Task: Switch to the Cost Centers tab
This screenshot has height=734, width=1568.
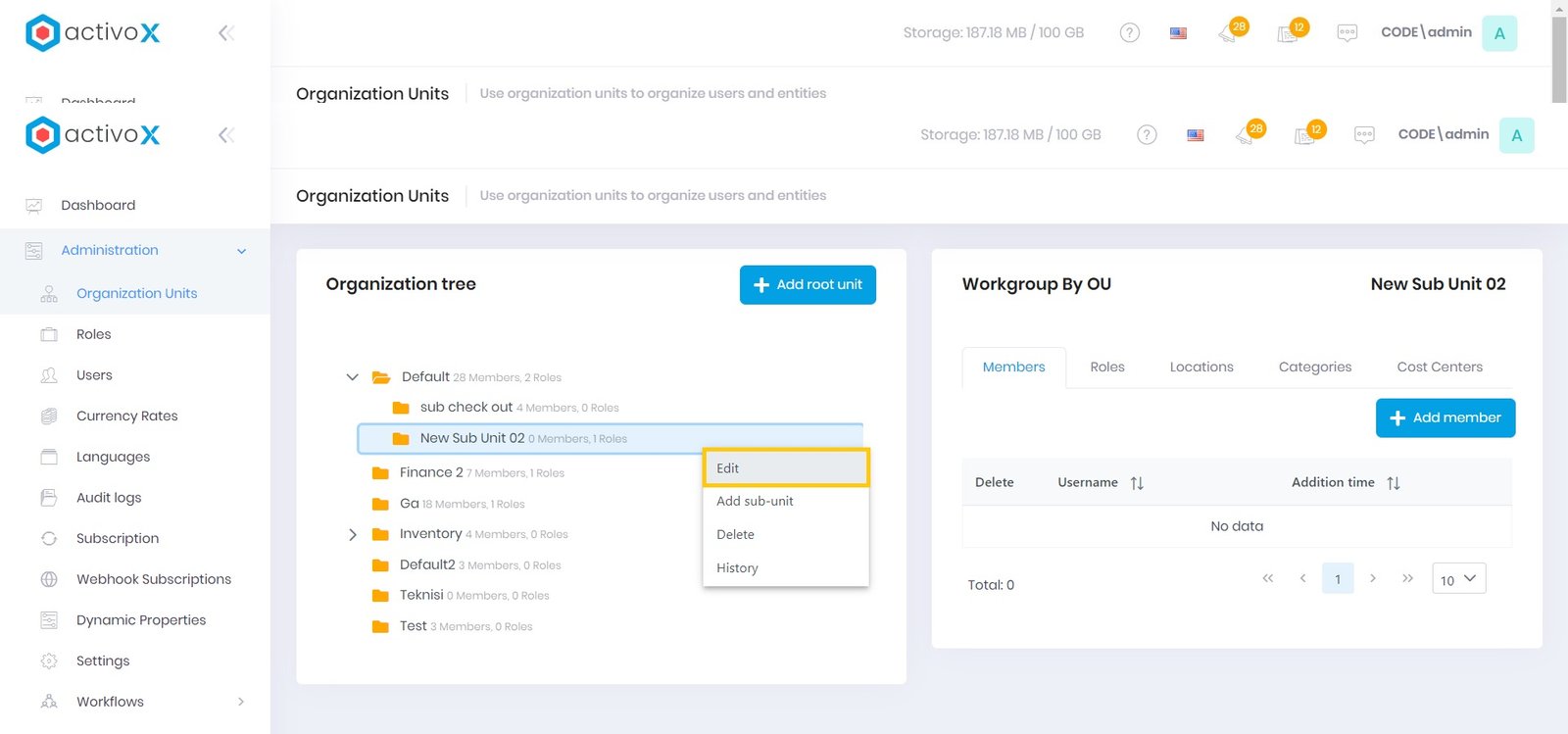Action: [x=1439, y=367]
